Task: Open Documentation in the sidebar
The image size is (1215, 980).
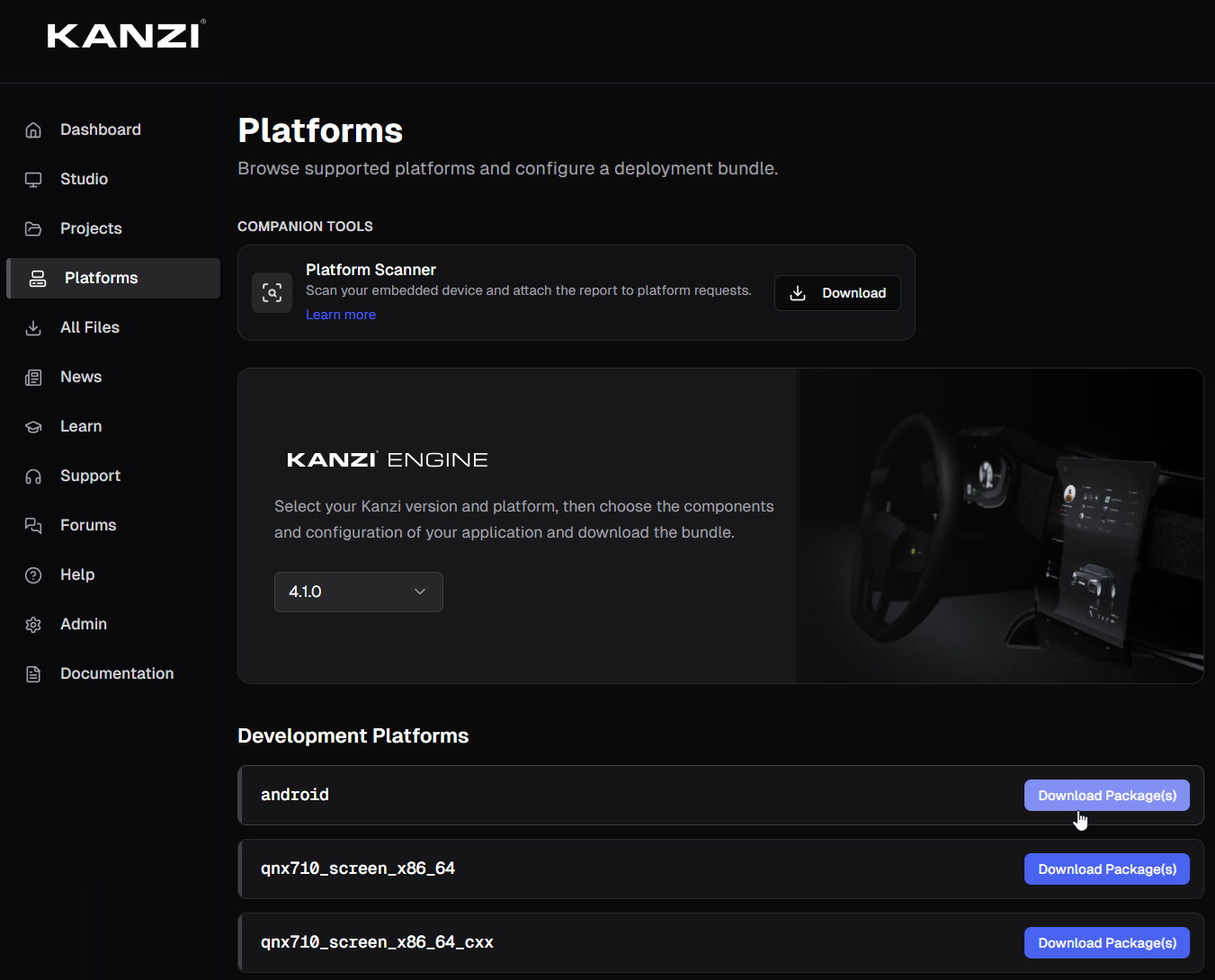Action: tap(113, 673)
